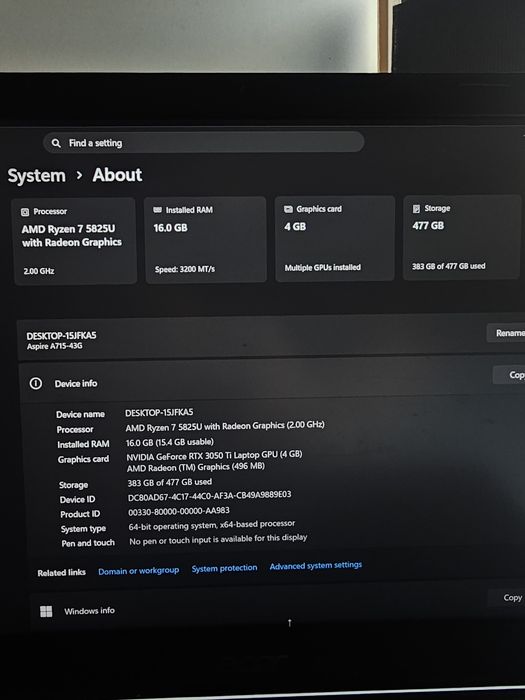Copy the Device info details
Viewport: 525px width, 700px height.
[x=510, y=375]
